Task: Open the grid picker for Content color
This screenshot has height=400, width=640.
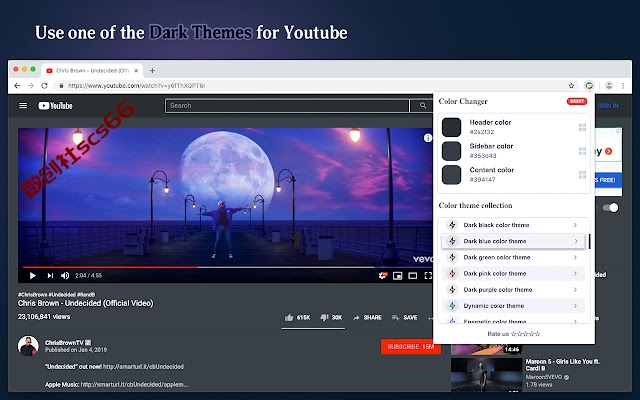Action: click(x=582, y=175)
